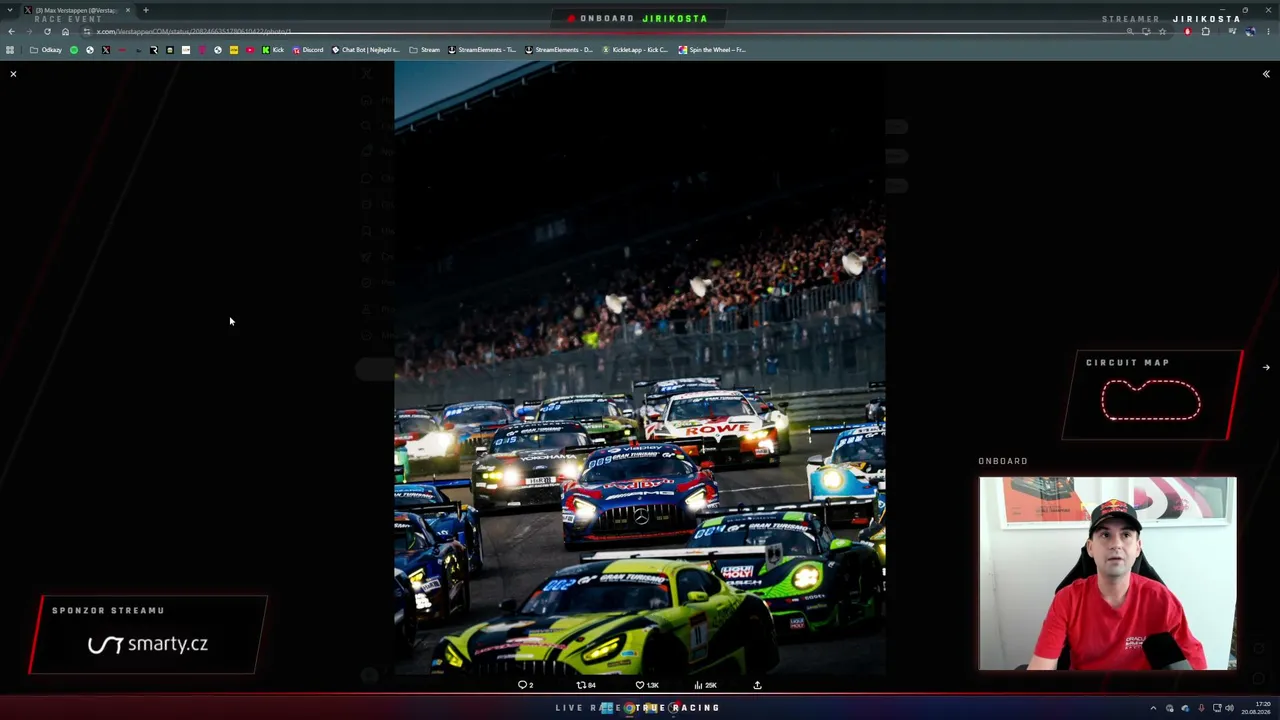Open the Kicklet.app bookmark
Viewport: 1280px width, 720px height.
[x=635, y=50]
